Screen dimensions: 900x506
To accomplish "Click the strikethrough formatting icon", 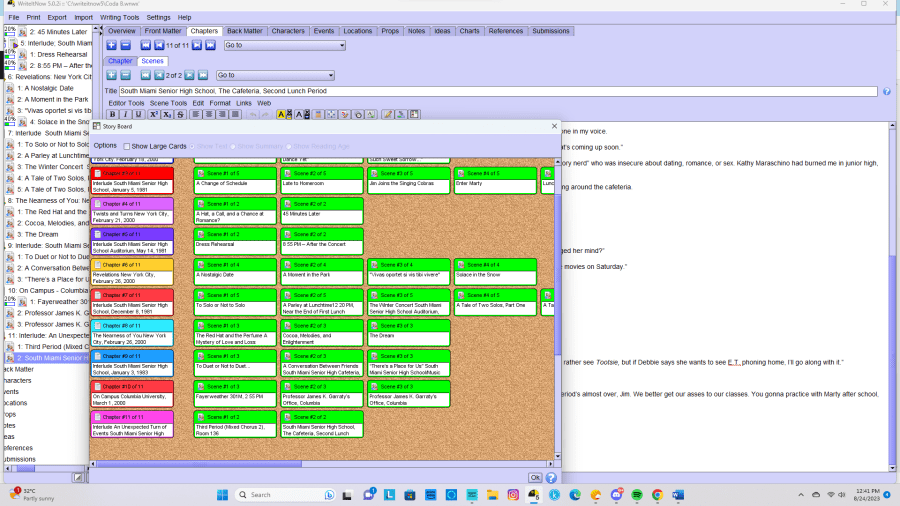I will pyautogui.click(x=181, y=114).
